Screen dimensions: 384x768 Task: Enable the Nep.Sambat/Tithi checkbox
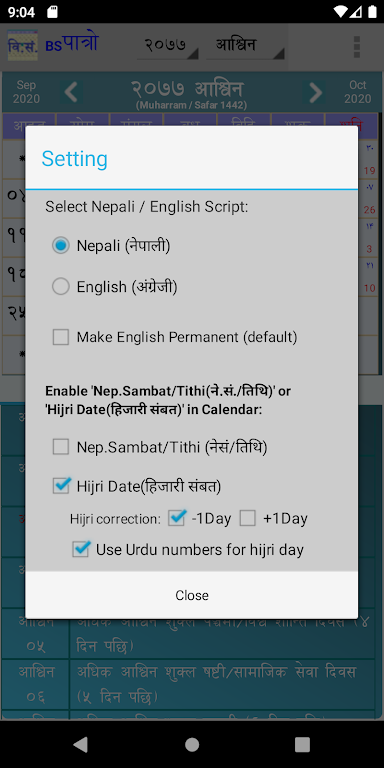click(x=61, y=447)
